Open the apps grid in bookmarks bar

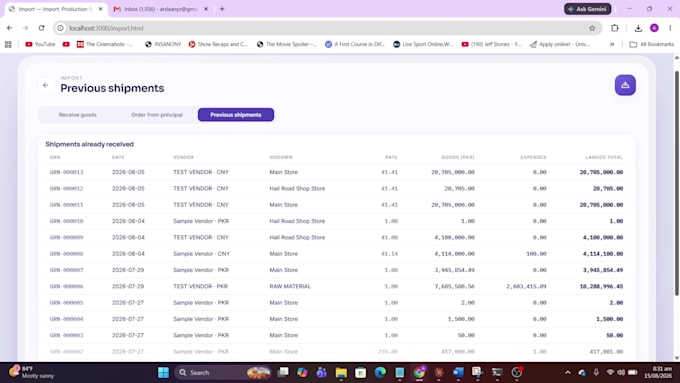point(8,44)
